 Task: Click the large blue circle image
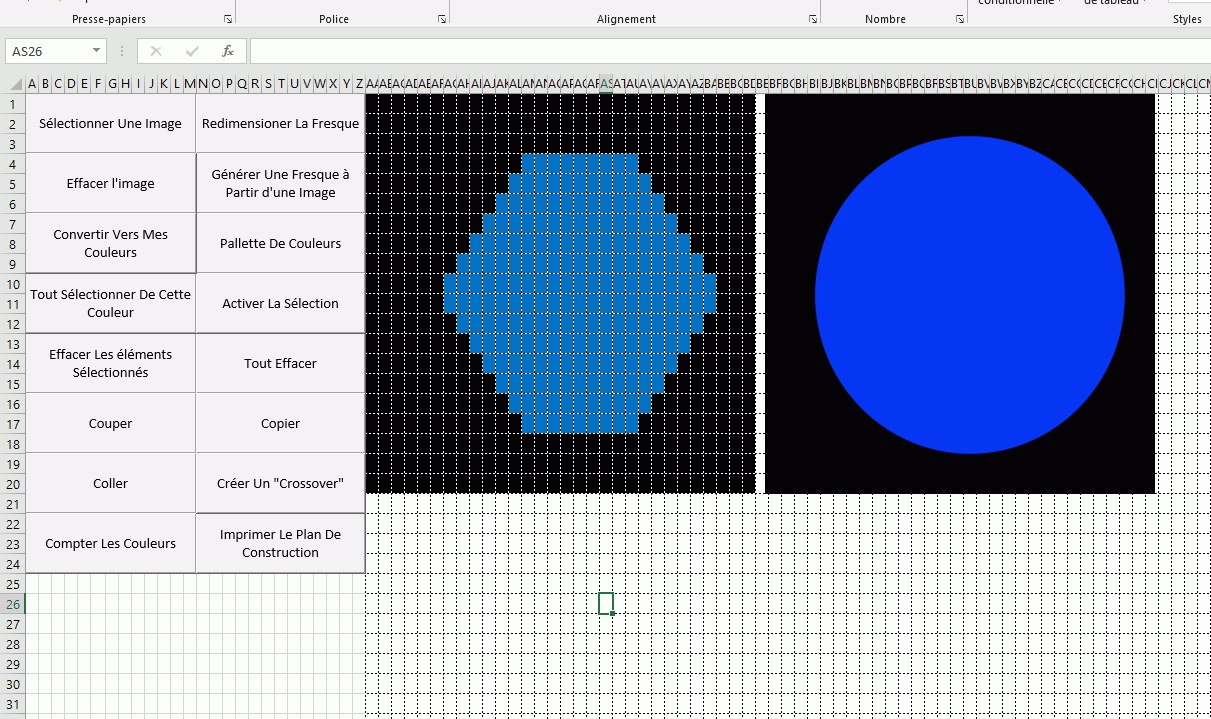pyautogui.click(x=969, y=295)
